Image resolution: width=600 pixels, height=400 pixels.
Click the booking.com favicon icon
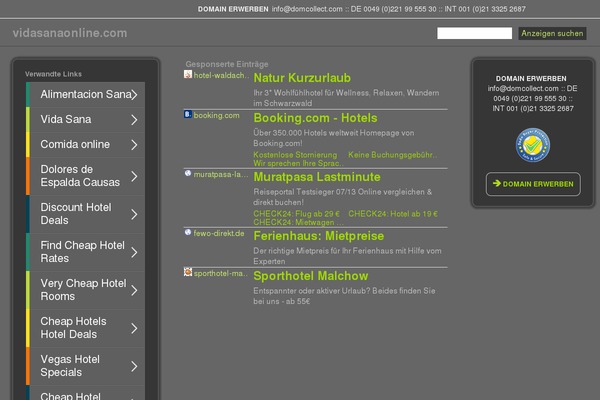tap(188, 114)
